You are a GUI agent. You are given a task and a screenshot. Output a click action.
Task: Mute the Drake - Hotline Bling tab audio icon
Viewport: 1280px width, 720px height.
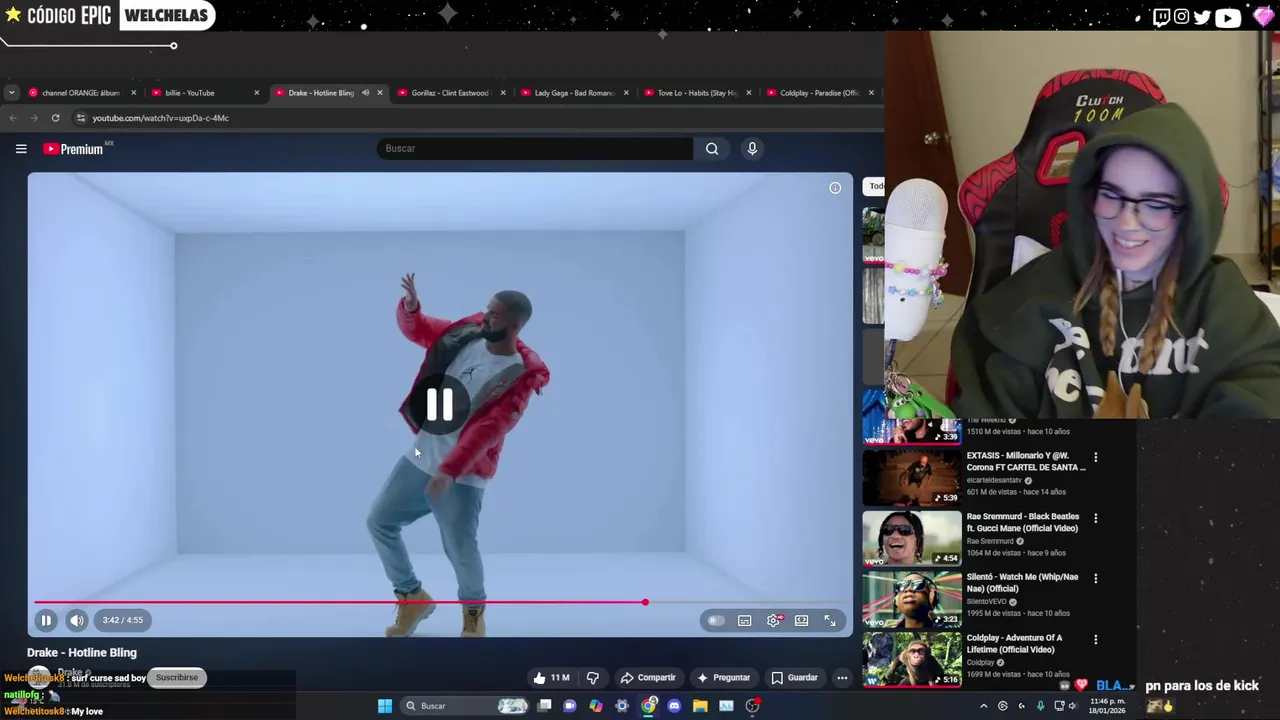coord(365,93)
